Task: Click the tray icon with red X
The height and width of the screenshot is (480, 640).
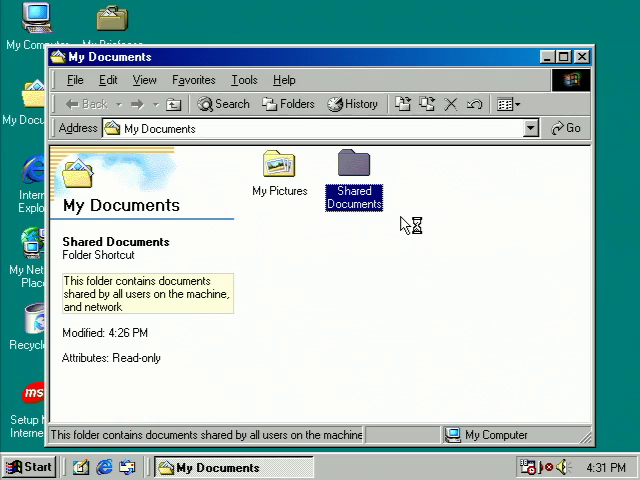Action: 547,467
